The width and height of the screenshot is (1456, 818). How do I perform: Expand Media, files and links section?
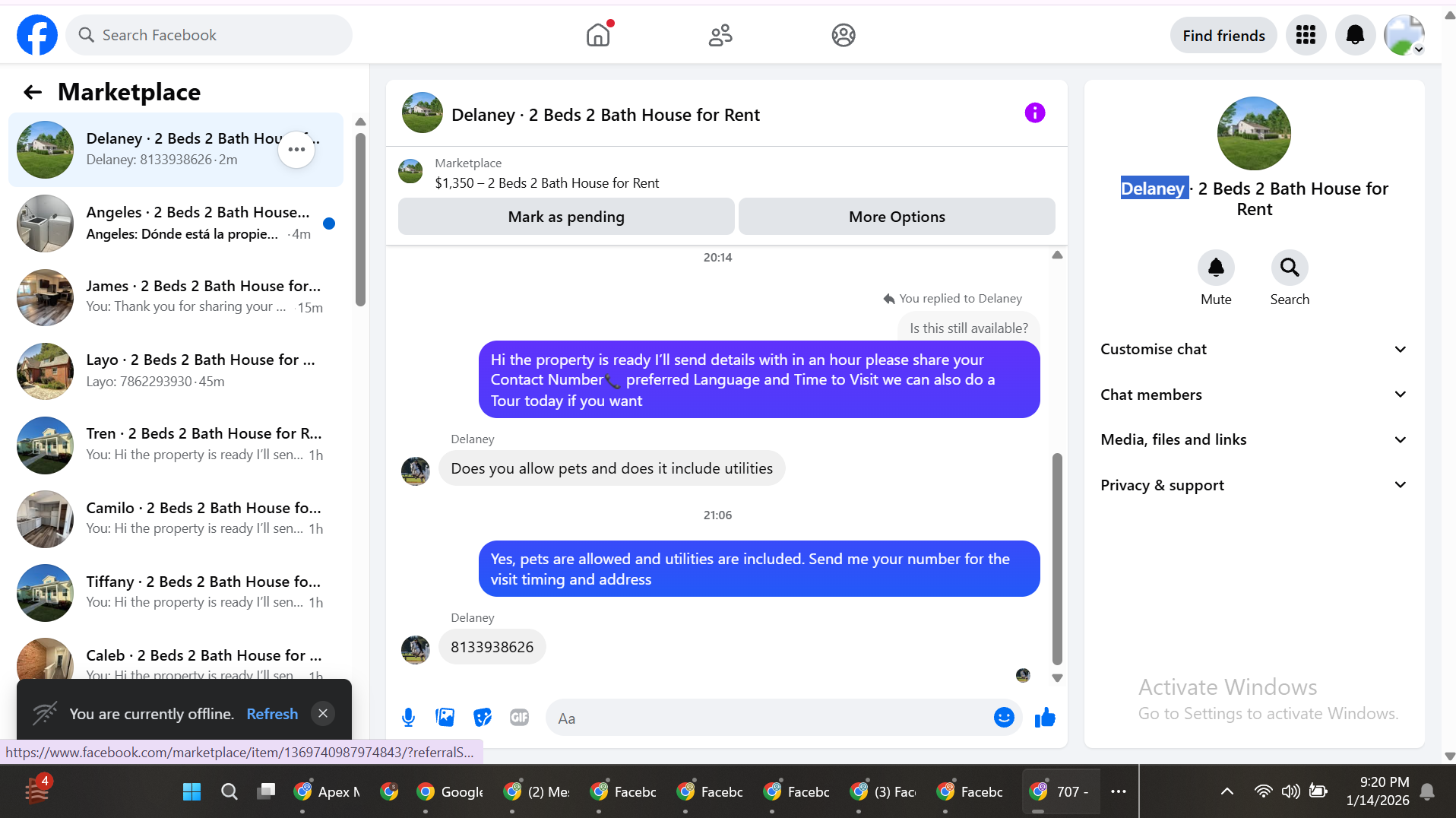[1254, 439]
